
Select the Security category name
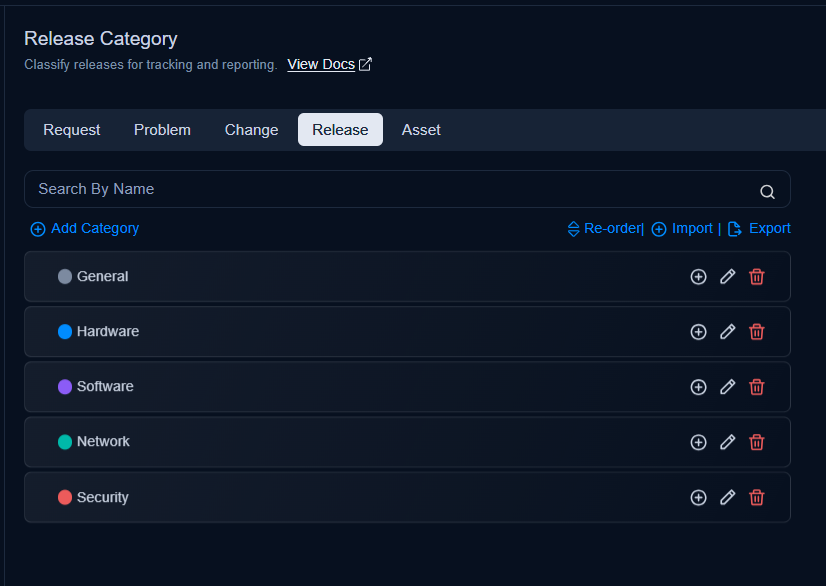[103, 497]
